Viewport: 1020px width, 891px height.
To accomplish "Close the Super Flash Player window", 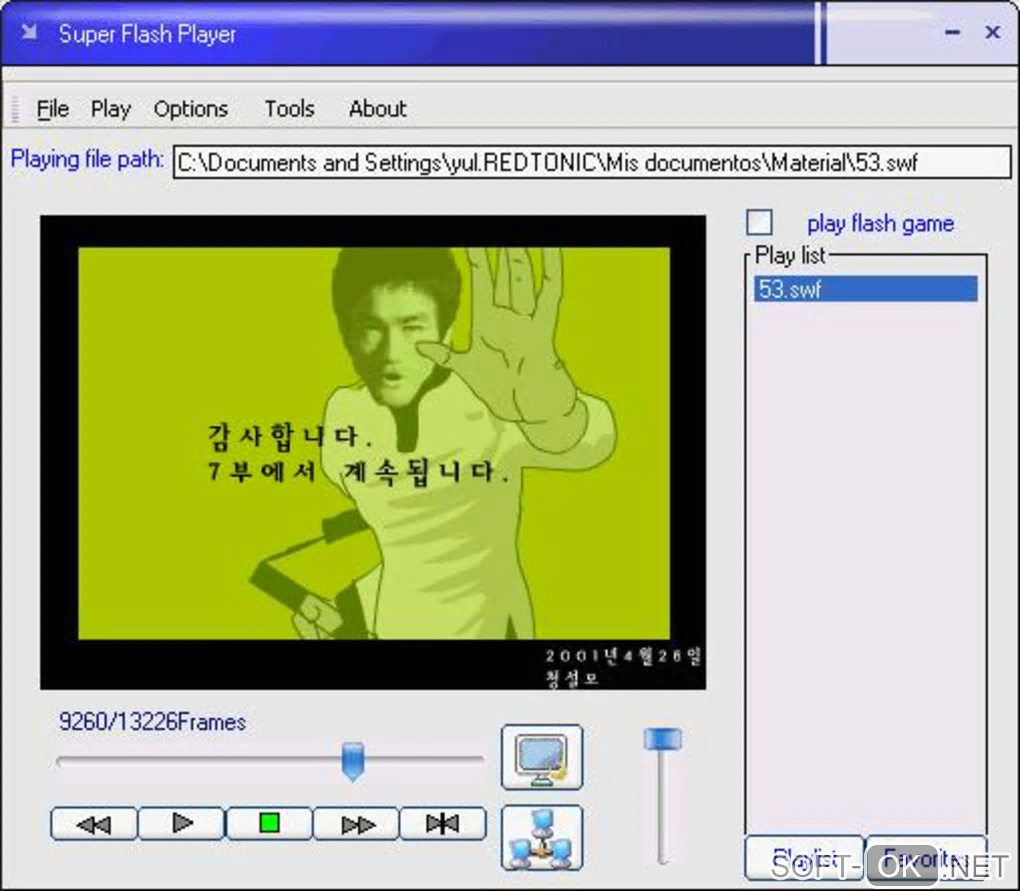I will click(992, 32).
